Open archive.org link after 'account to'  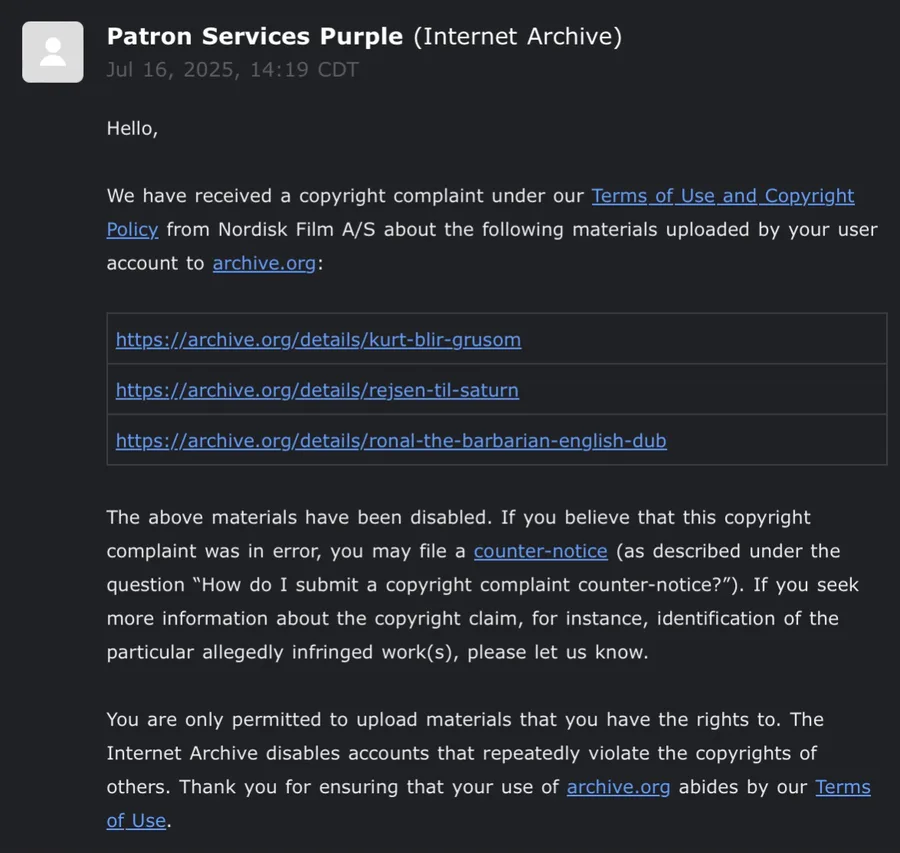point(264,263)
